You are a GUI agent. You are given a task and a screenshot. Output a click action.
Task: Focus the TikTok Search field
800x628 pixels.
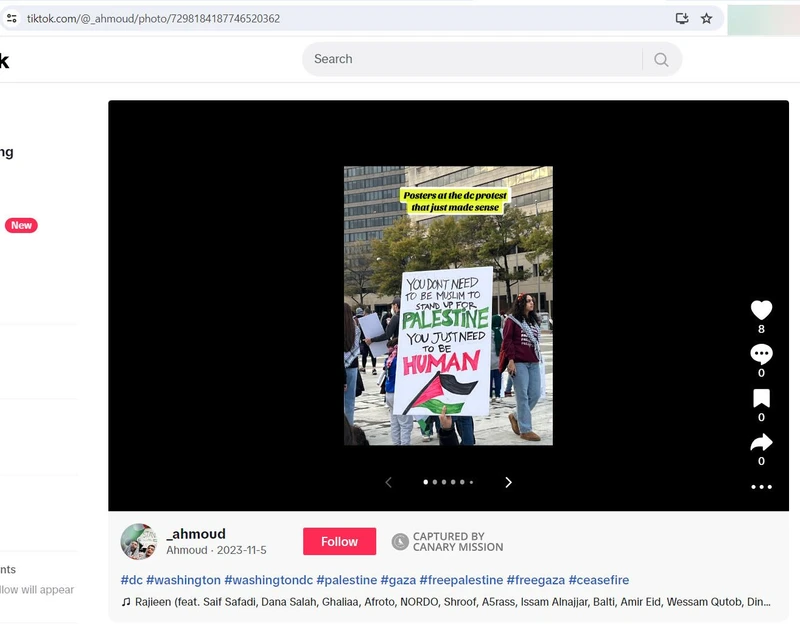[x=470, y=59]
